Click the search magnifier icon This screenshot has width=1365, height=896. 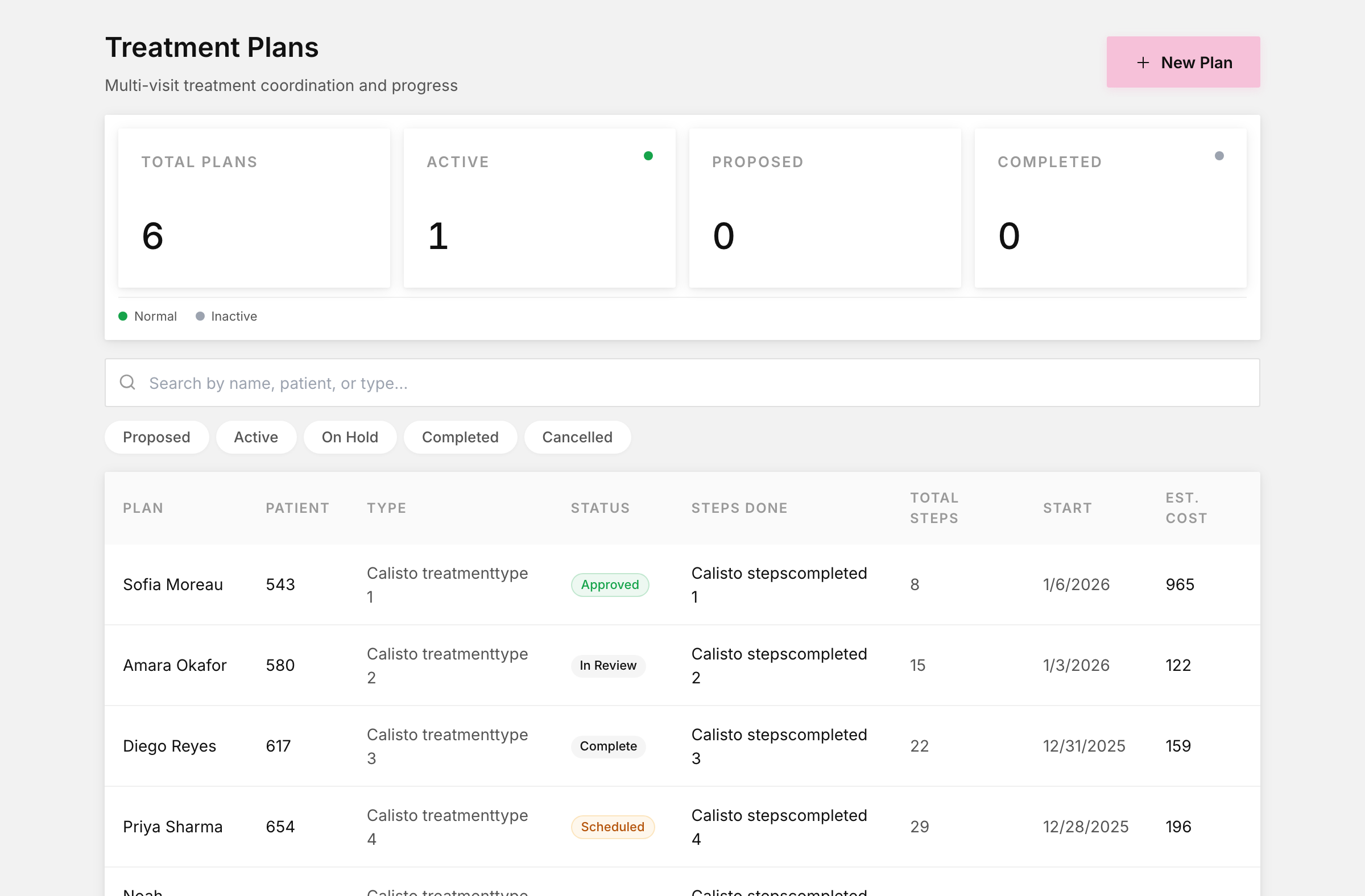(x=127, y=383)
